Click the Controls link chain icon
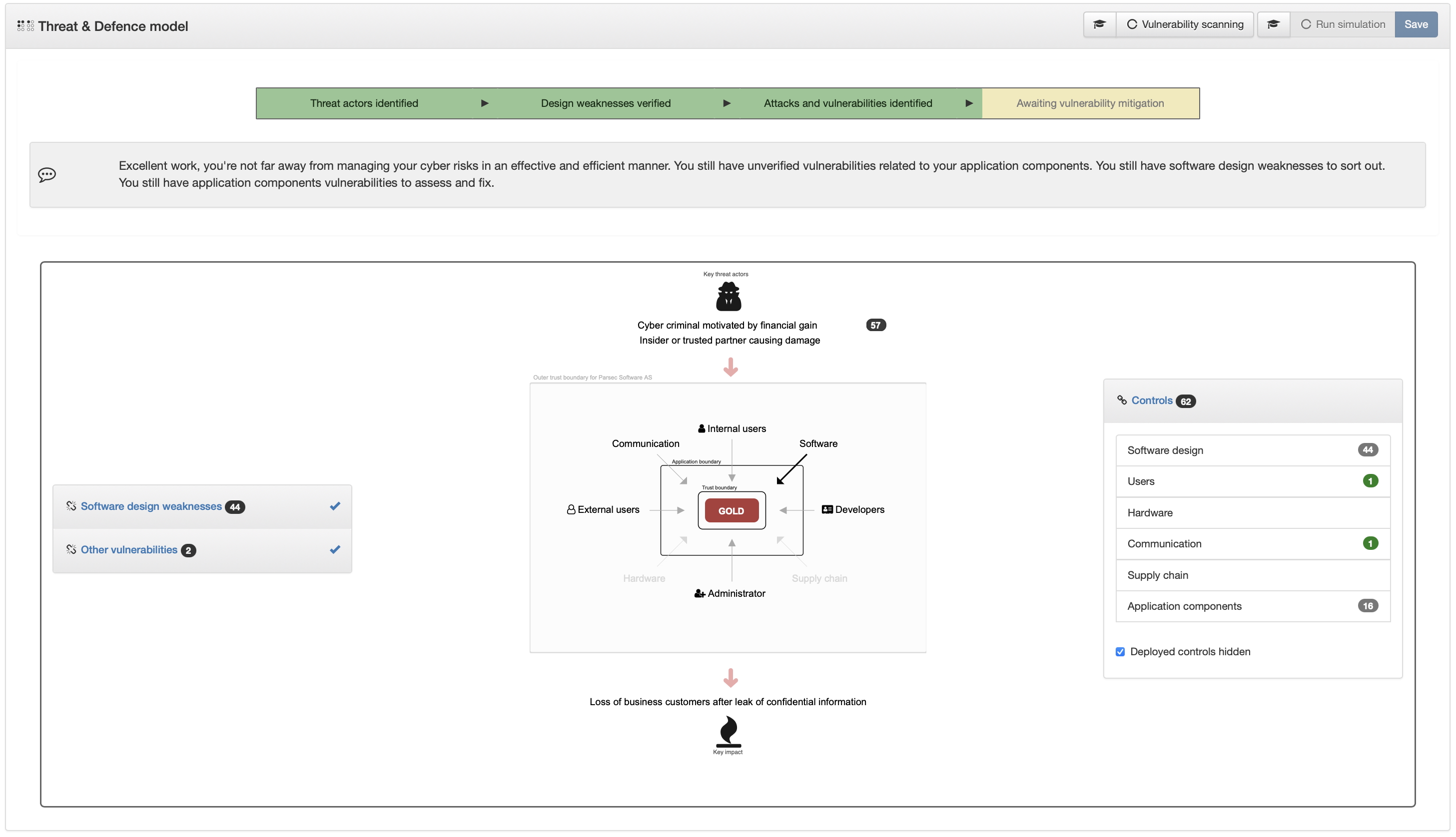 [1121, 400]
